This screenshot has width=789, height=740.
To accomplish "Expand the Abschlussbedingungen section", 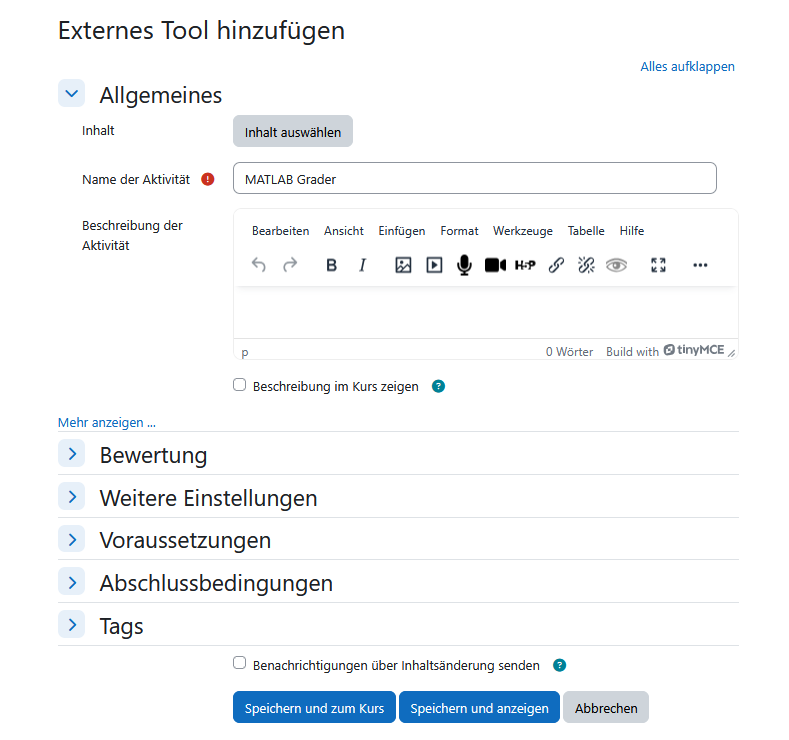I will click(x=71, y=582).
